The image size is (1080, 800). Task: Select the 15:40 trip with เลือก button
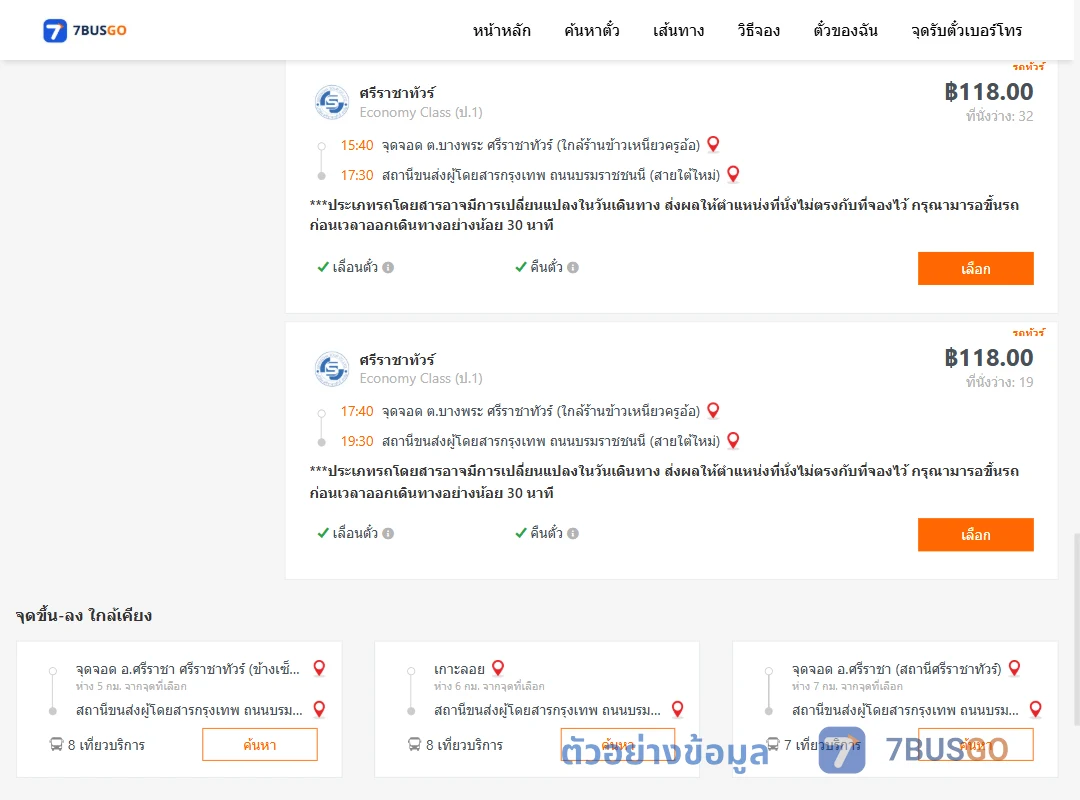coord(975,268)
